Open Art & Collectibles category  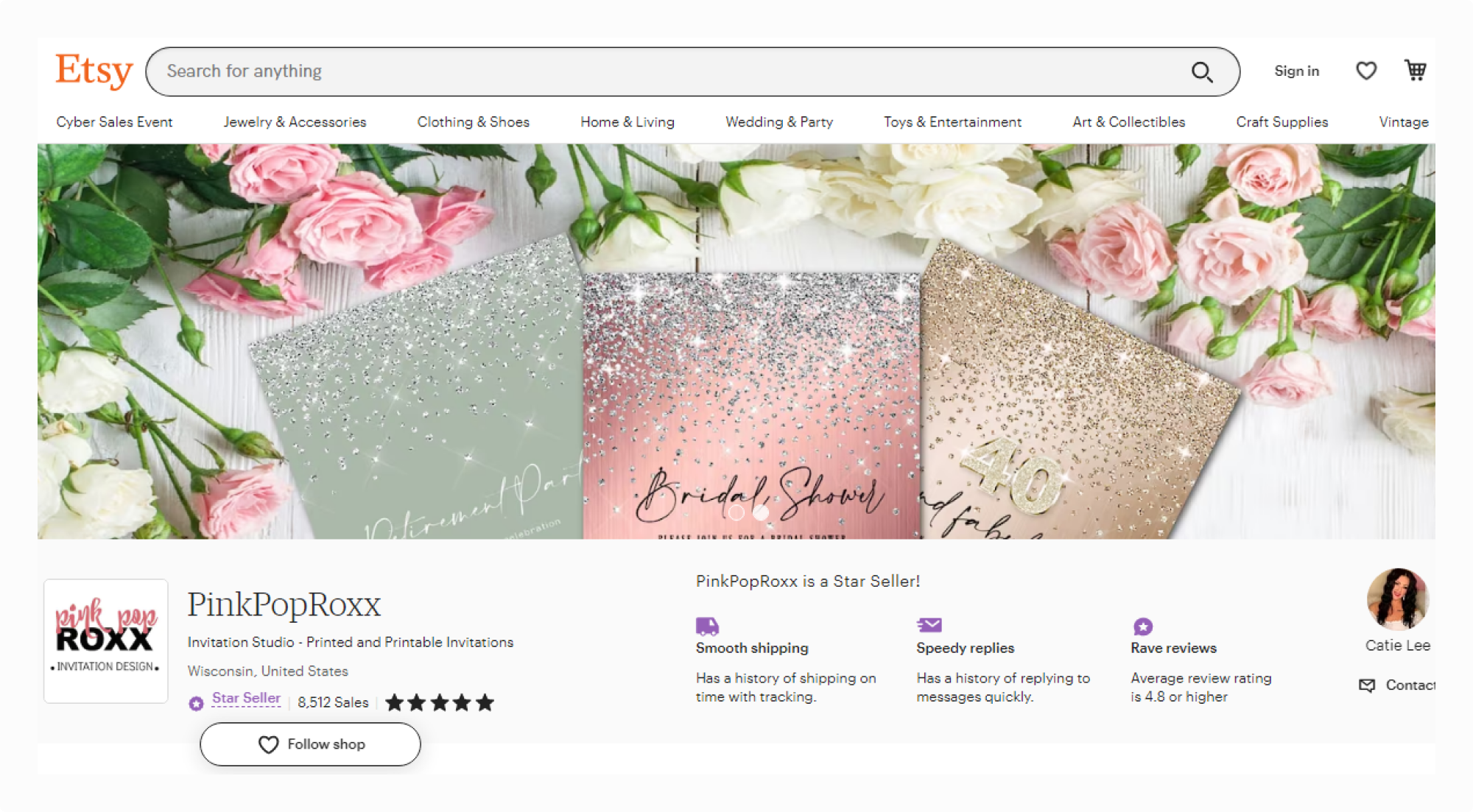pos(1128,122)
